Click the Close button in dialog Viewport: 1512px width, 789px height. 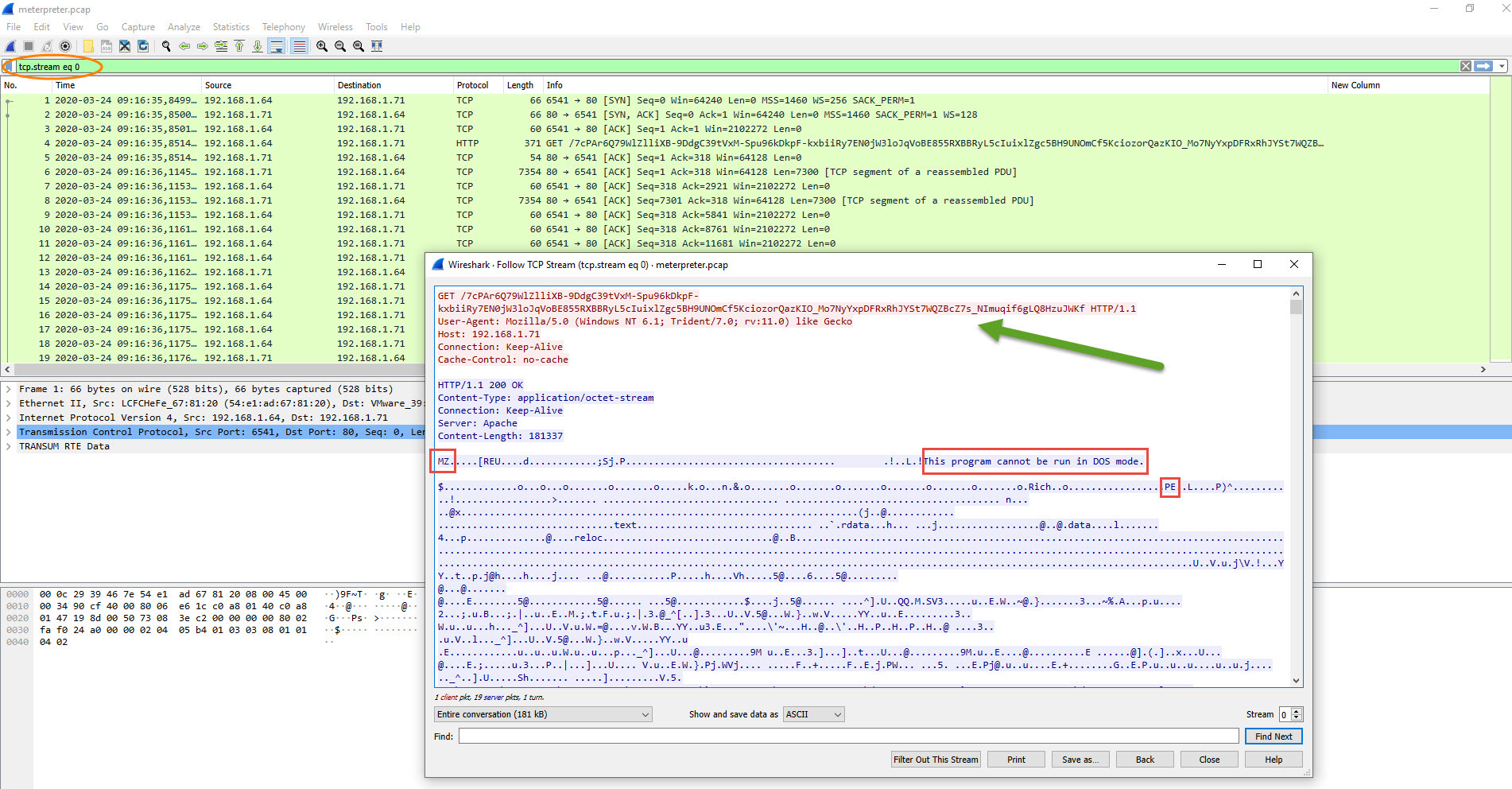1209,760
